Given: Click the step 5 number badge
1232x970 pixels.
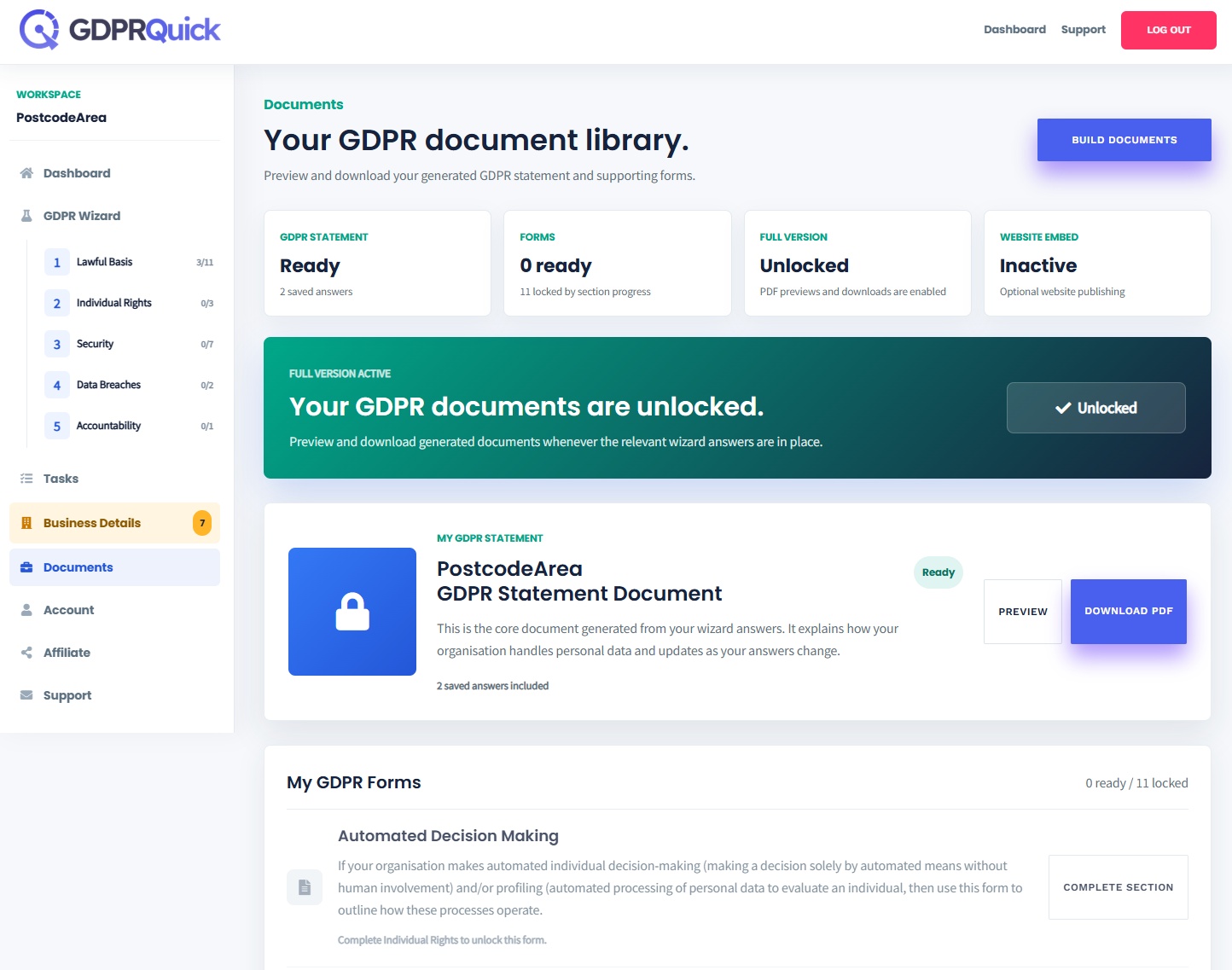Looking at the screenshot, I should (57, 426).
